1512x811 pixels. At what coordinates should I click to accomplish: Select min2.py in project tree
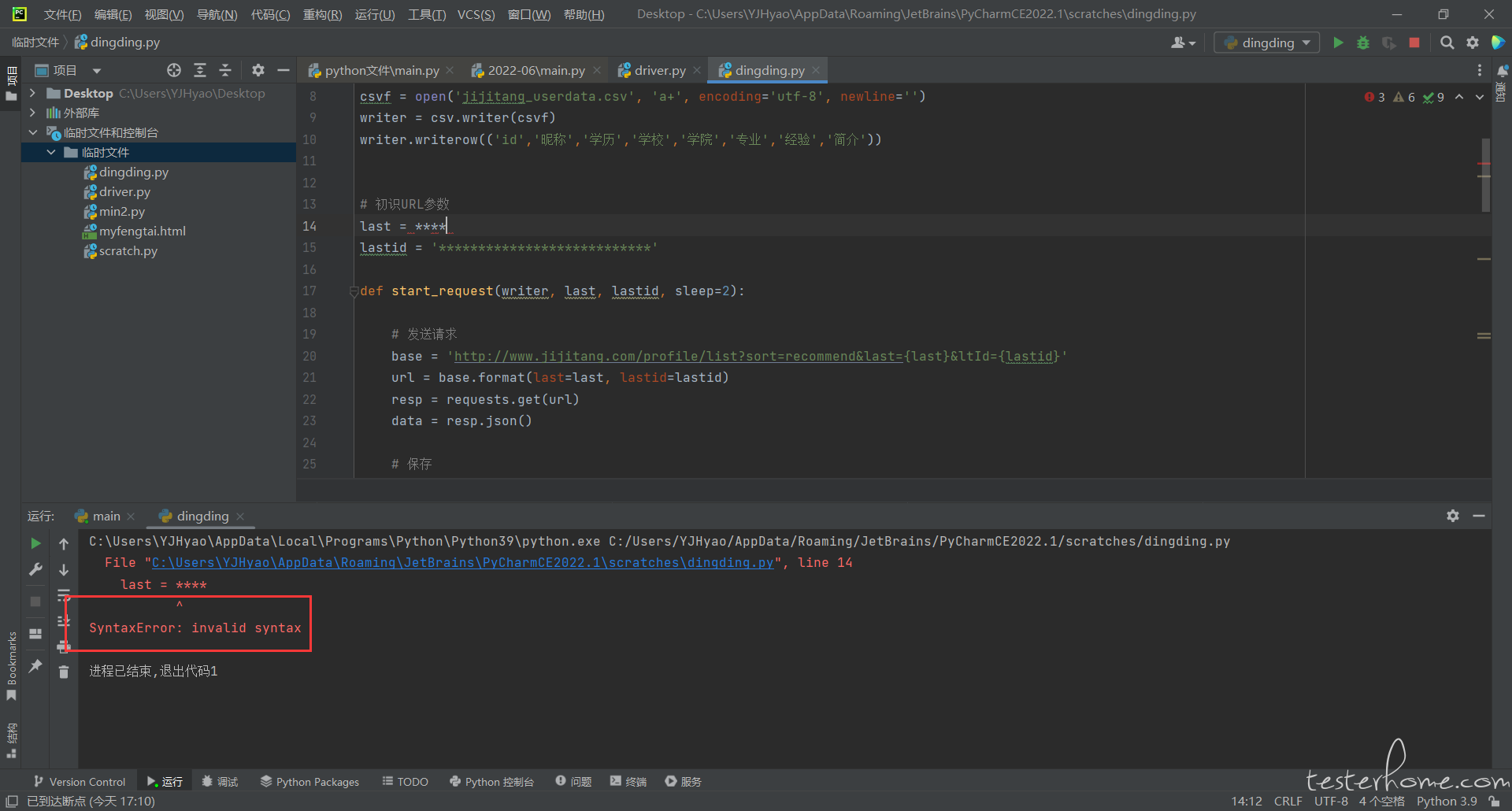(x=122, y=211)
